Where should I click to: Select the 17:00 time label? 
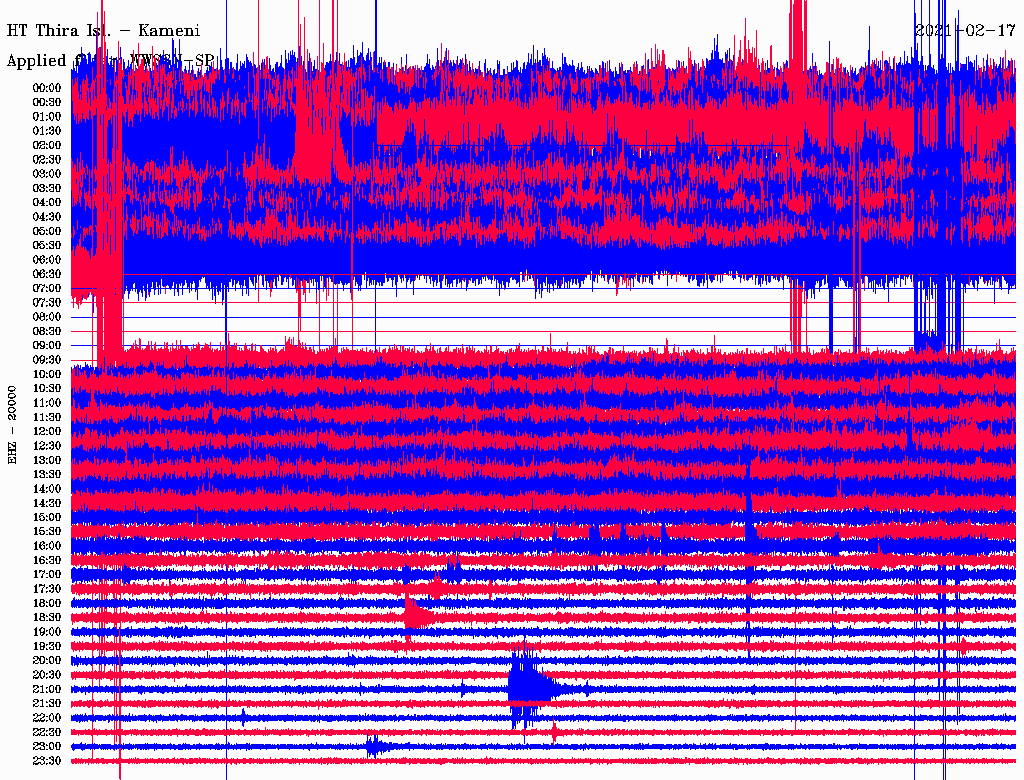47,575
